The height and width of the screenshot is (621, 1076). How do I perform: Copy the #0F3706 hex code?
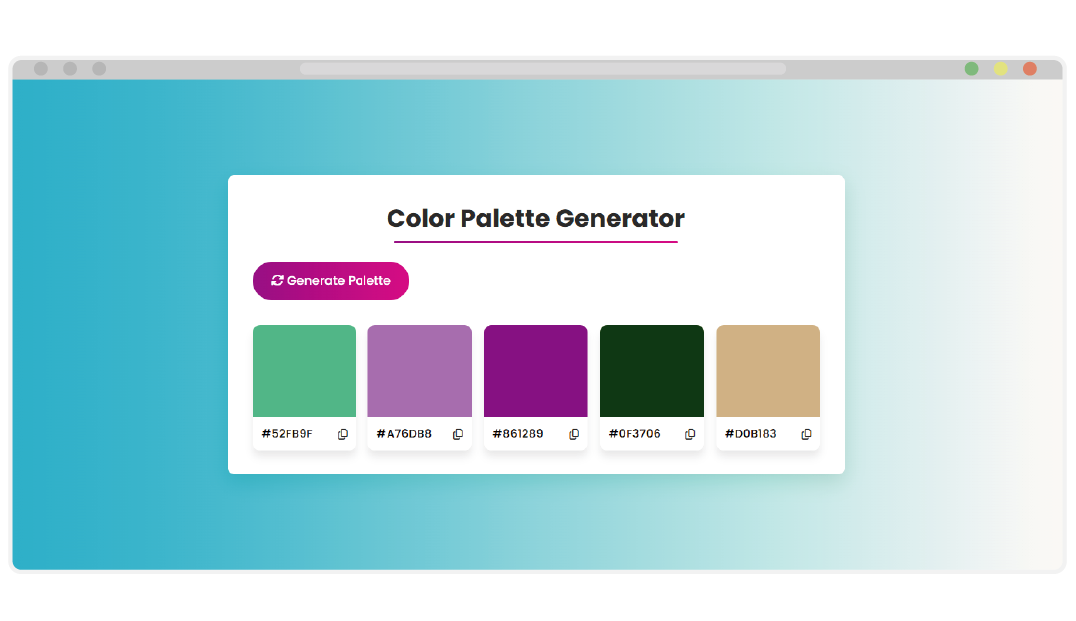[690, 434]
